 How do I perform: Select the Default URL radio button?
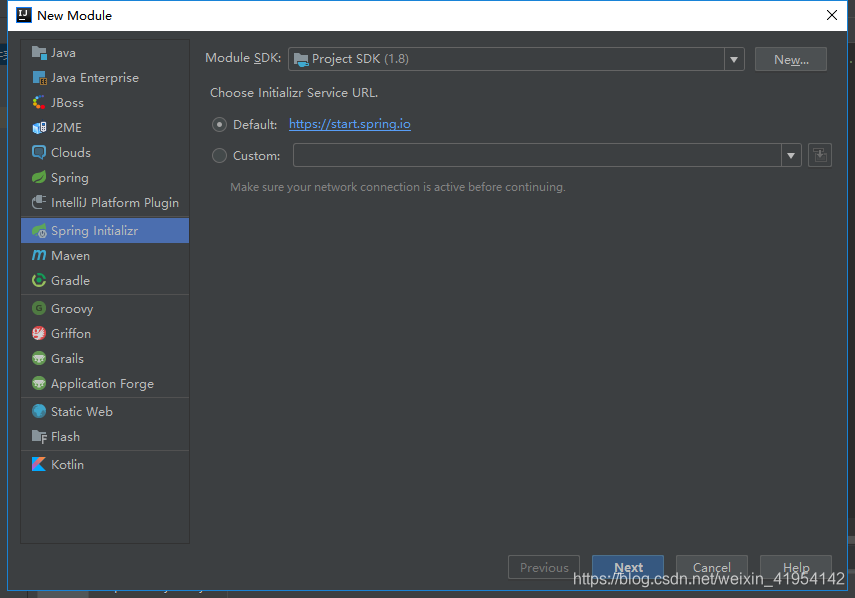219,125
